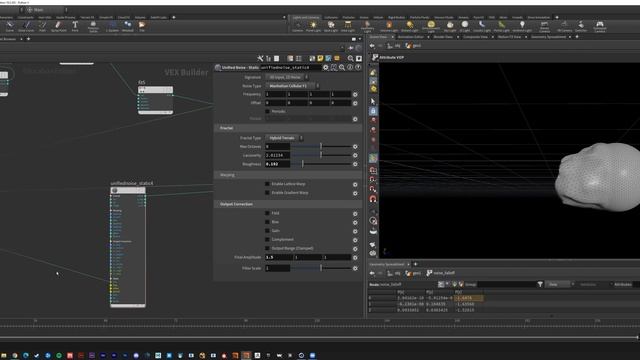Screen dimensions: 640x360
Task: Select the Platonic Solids shelf tool
Action: tap(93, 27)
